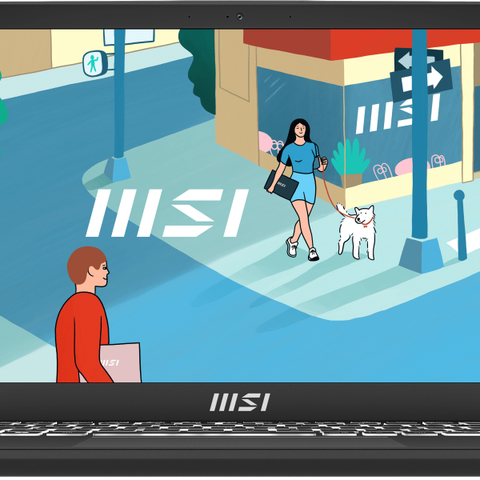Click the man in the red sweater
The height and width of the screenshot is (480, 480).
coord(84,315)
